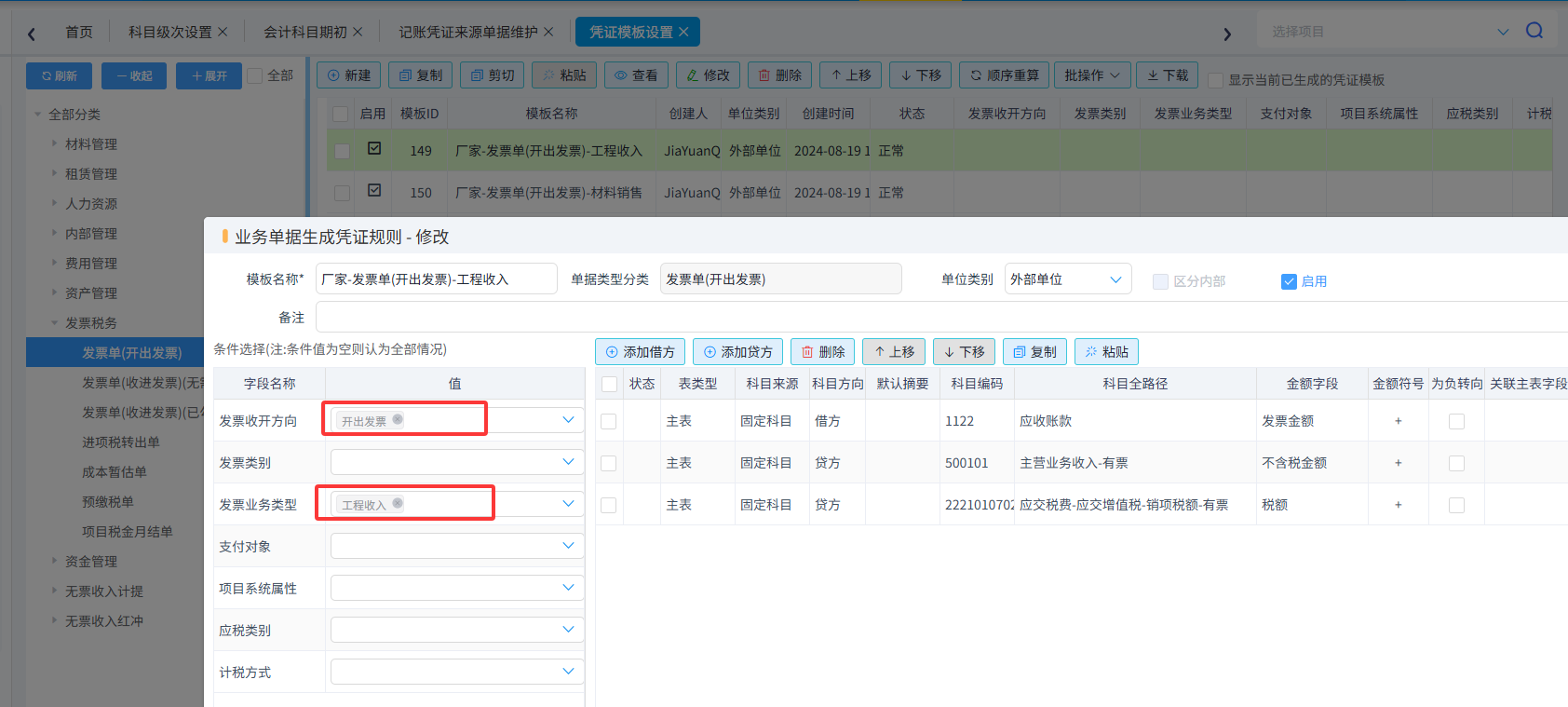Close the 凭证模板设置 tab
1568x707 pixels.
(683, 32)
